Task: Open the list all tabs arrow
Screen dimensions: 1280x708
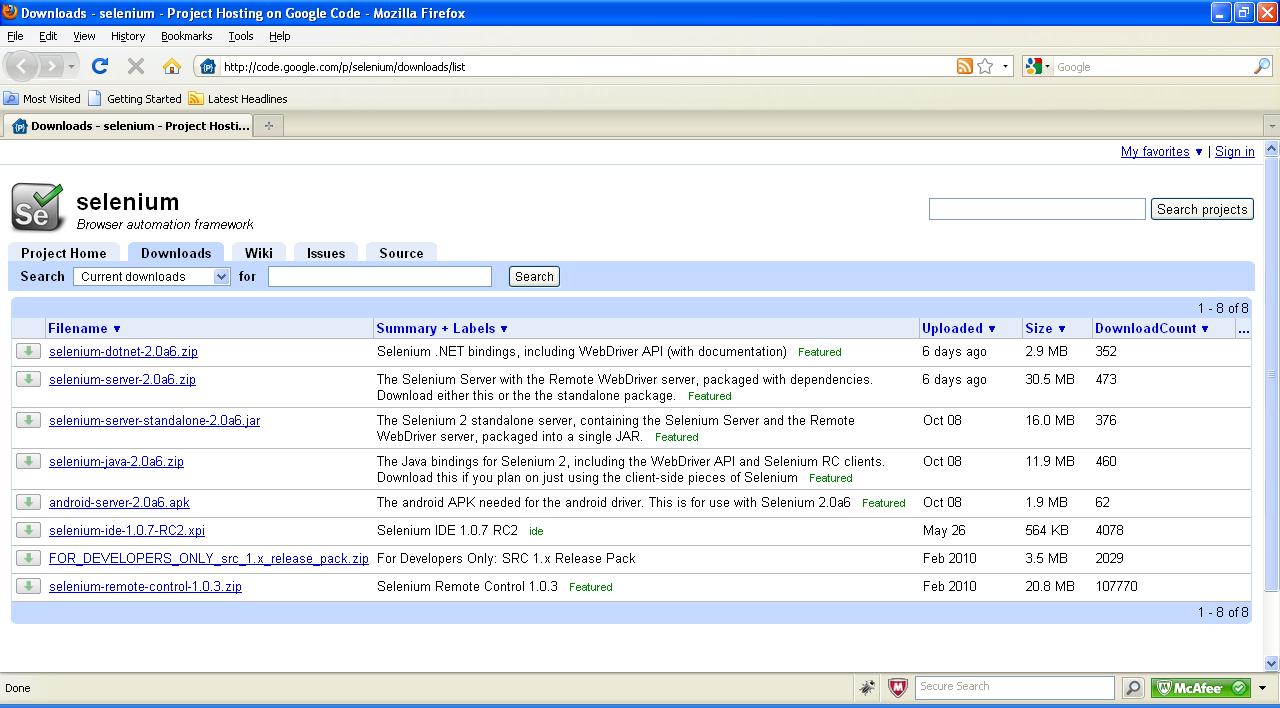Action: [1272, 126]
